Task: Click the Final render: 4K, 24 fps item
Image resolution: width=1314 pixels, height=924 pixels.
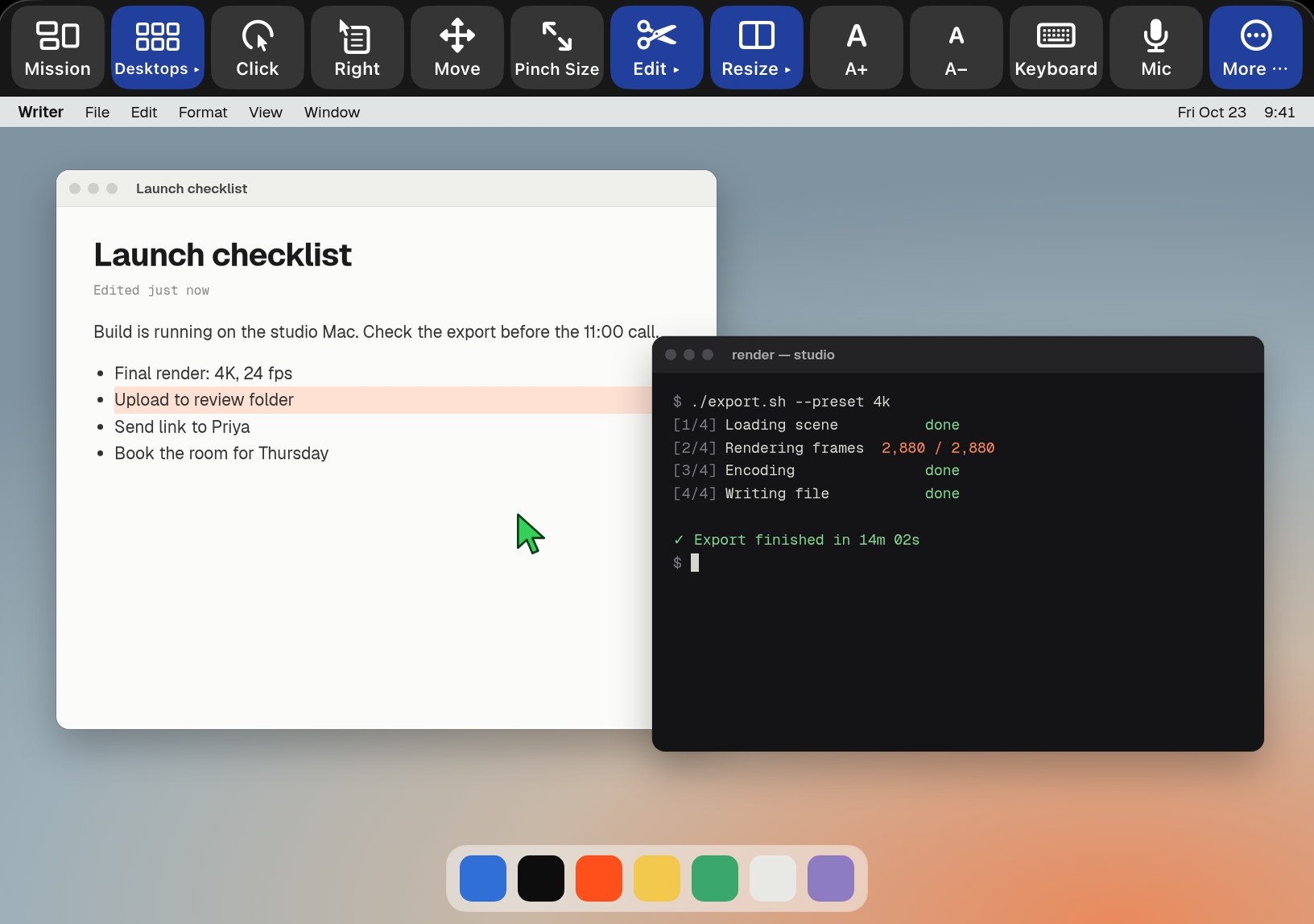Action: tap(203, 373)
